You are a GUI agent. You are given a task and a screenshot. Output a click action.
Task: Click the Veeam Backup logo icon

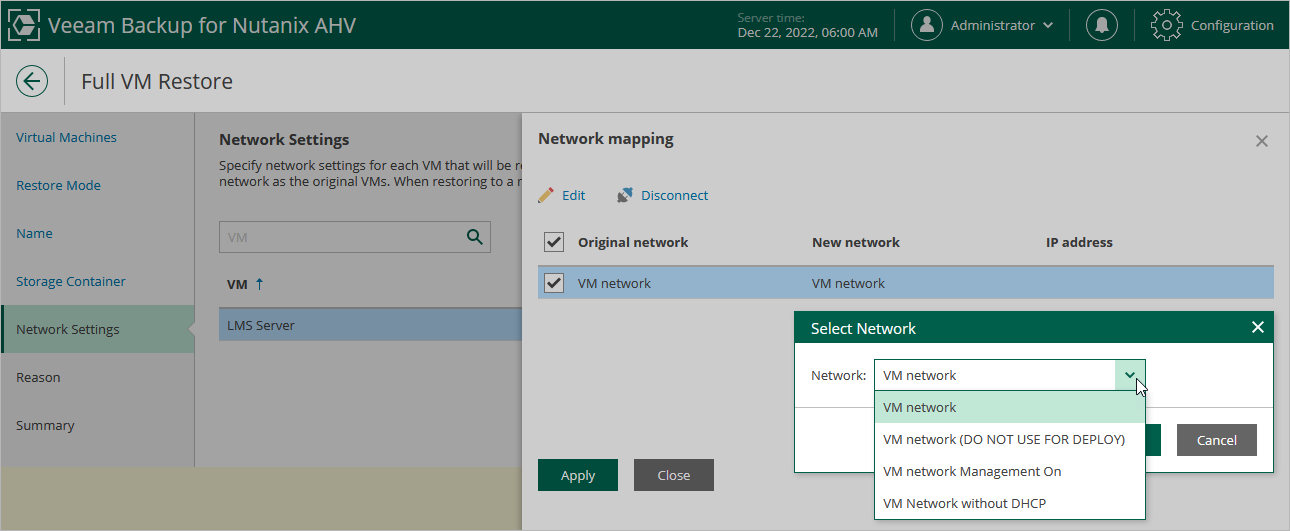(24, 25)
